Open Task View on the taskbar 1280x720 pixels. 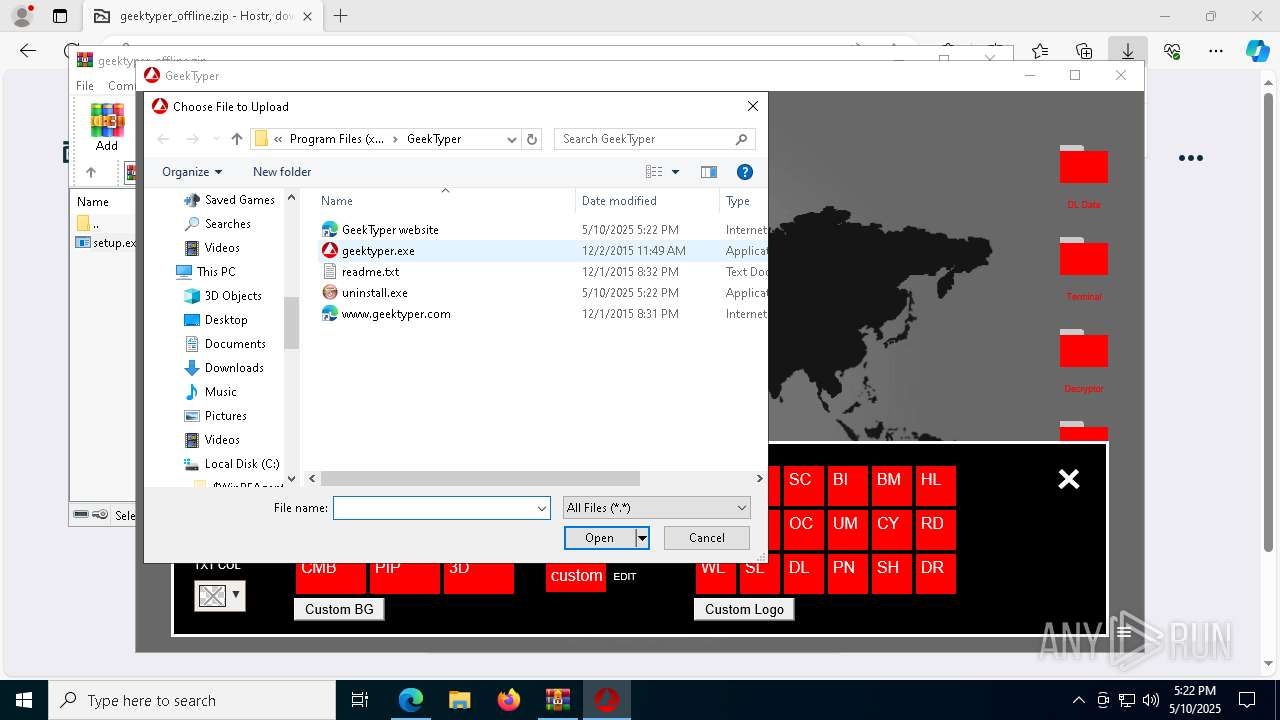point(360,700)
